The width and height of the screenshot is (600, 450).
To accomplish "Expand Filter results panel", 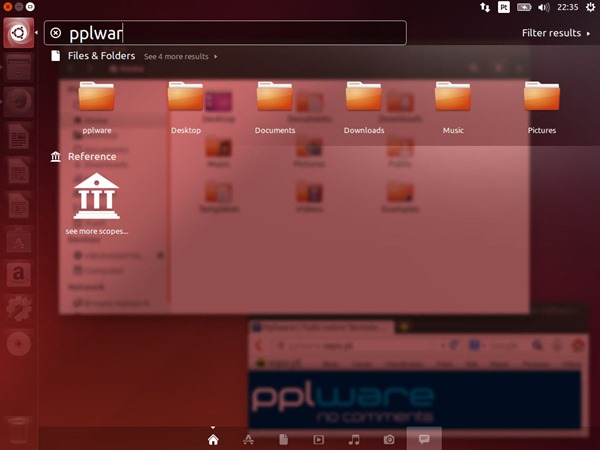I will click(556, 33).
